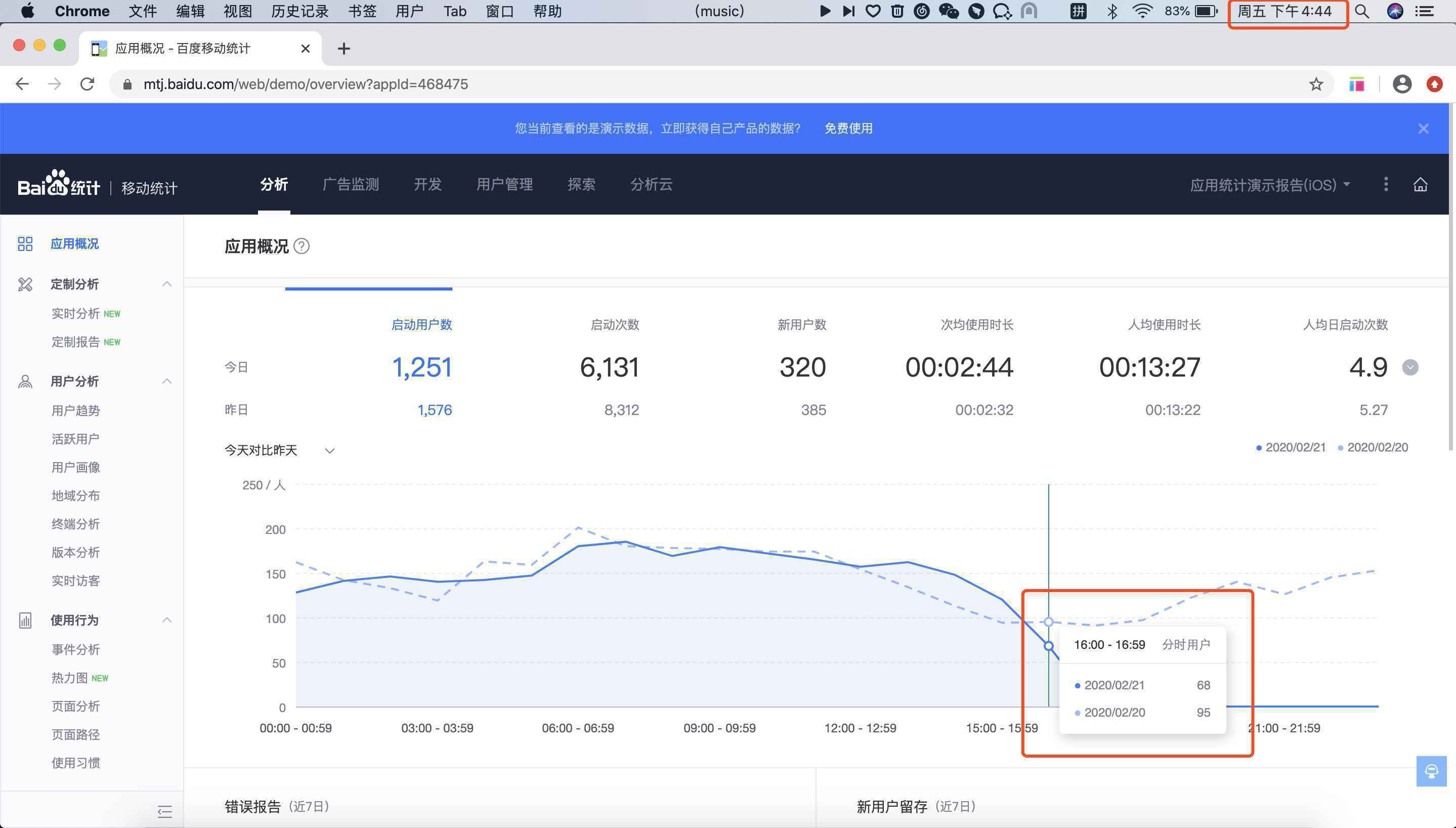This screenshot has width=1456, height=828.
Task: Click the Baidu 统计 logo
Action: [x=59, y=183]
